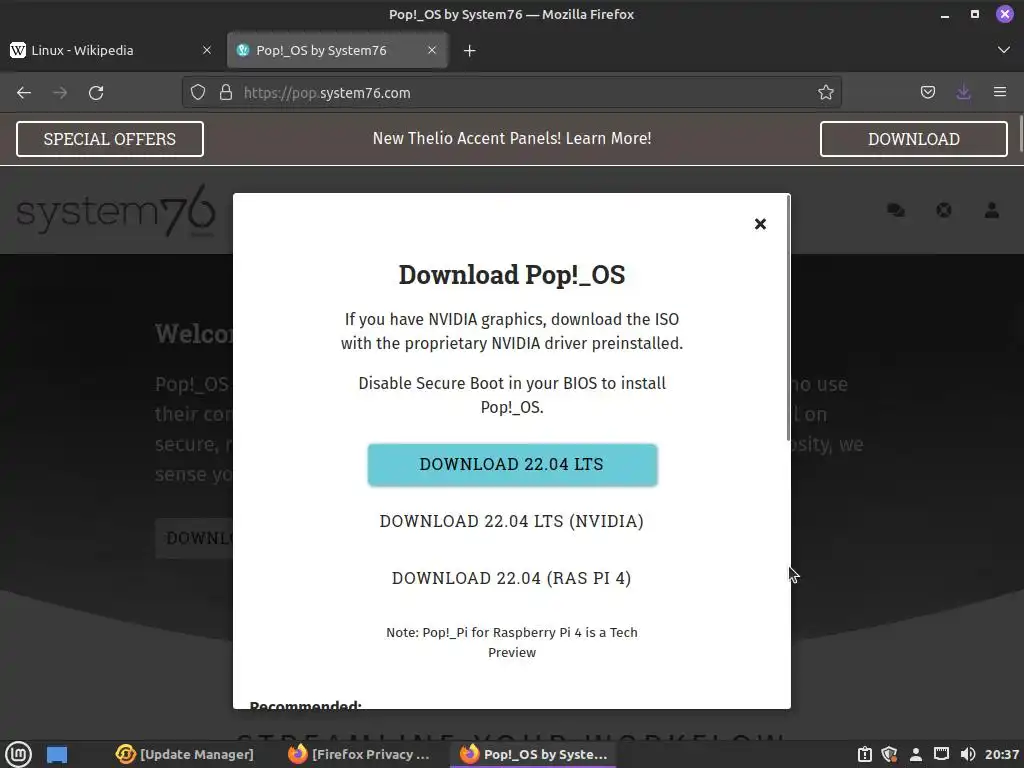Open user account icon in header
Viewport: 1024px width, 768px height.
(x=992, y=210)
